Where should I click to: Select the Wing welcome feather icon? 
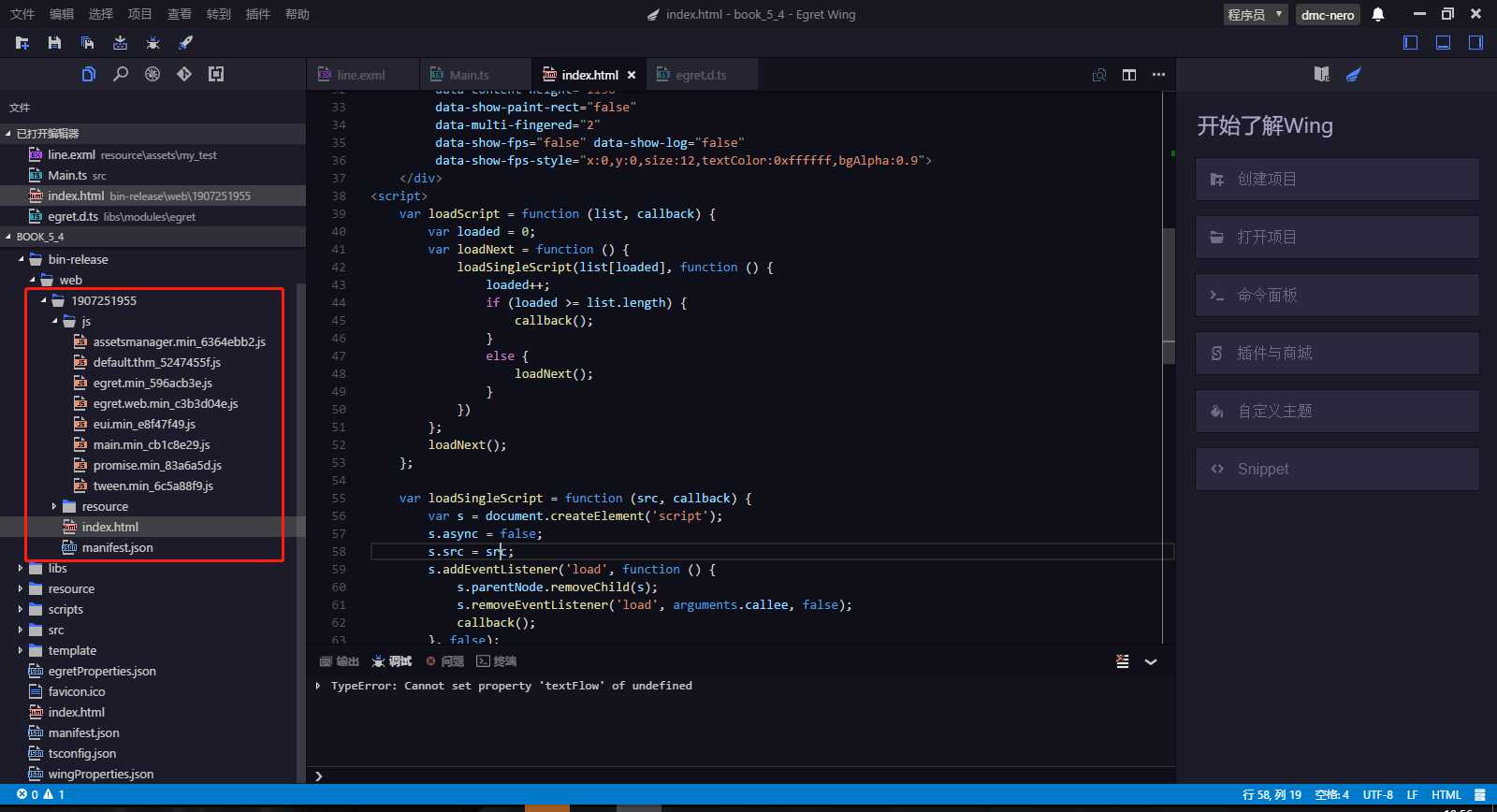pos(1353,74)
